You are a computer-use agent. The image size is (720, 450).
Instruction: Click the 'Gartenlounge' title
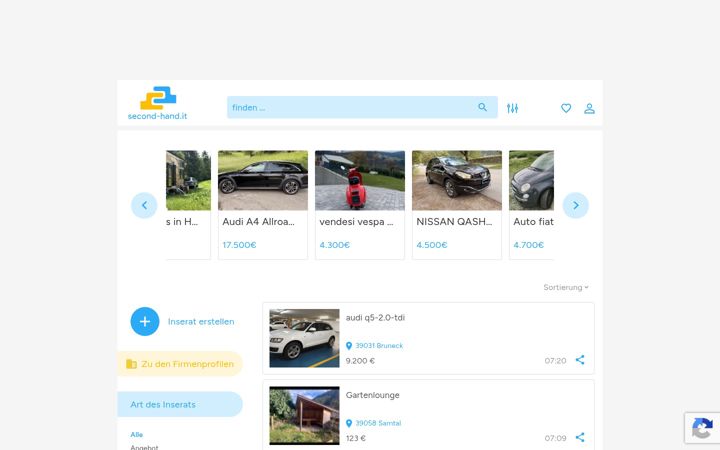pos(372,395)
